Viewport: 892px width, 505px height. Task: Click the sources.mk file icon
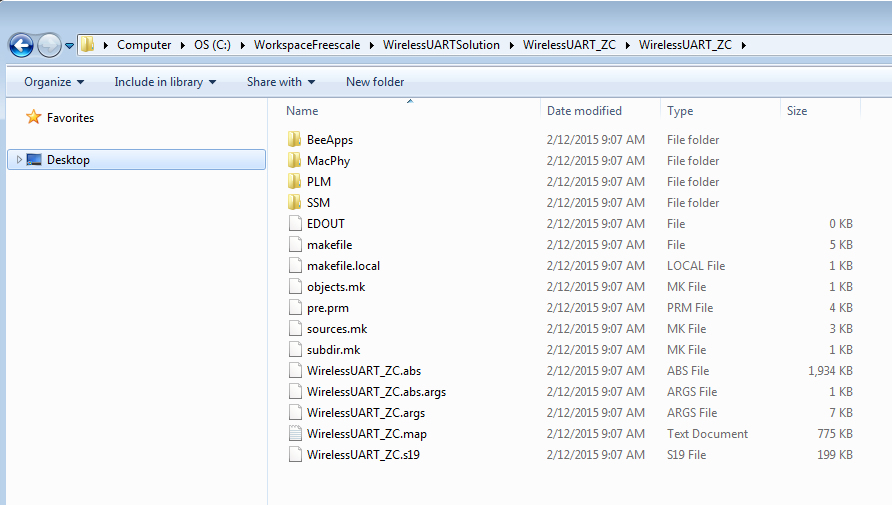pyautogui.click(x=295, y=329)
